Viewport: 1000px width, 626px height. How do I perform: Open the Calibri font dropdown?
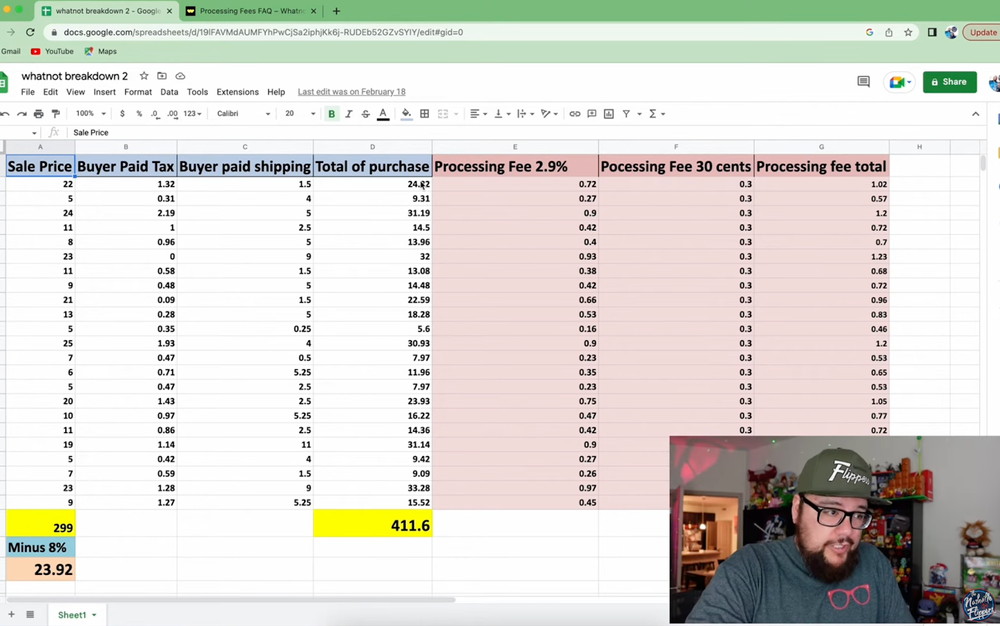click(243, 114)
